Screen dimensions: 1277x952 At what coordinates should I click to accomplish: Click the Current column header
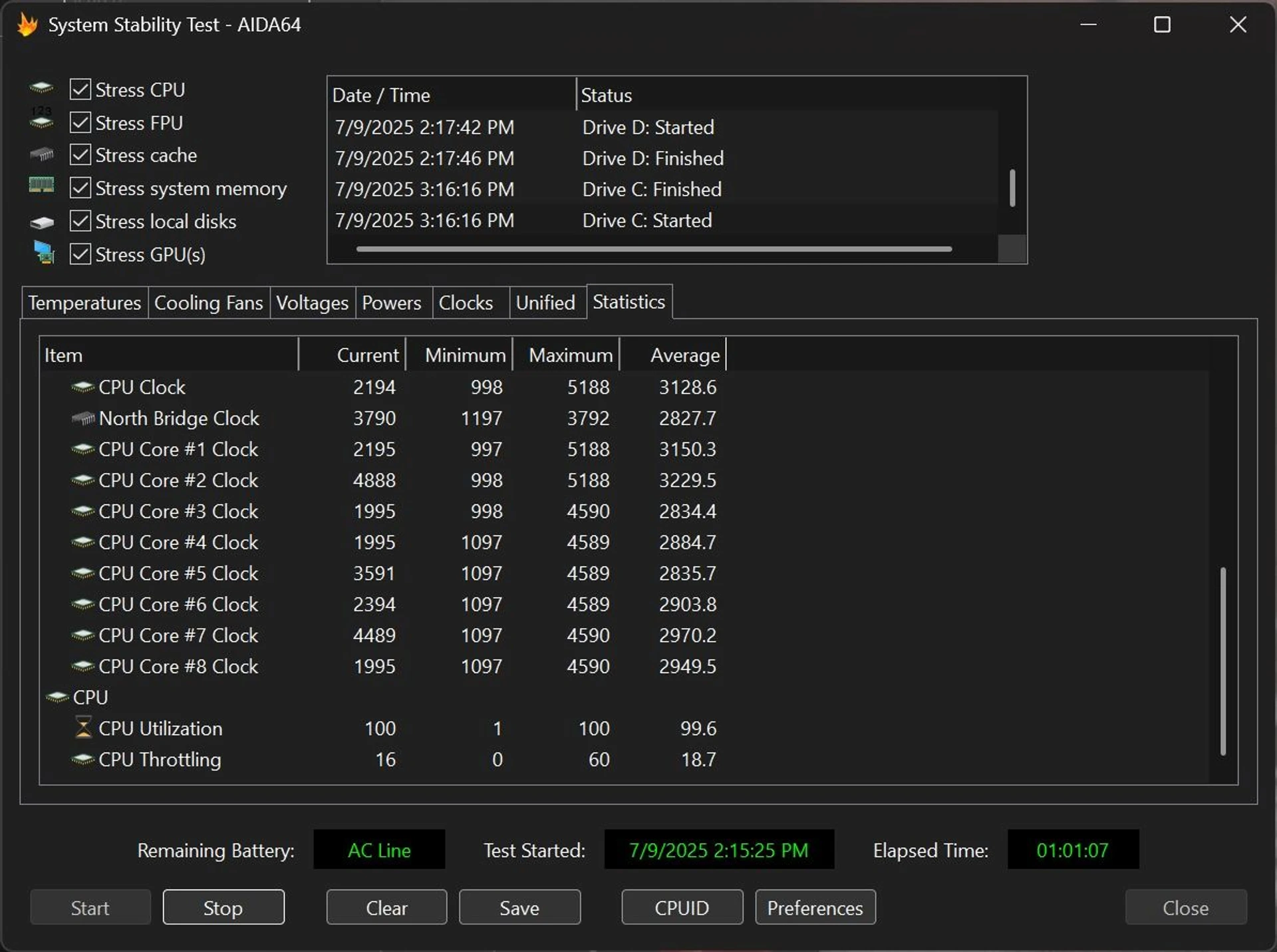tap(353, 355)
